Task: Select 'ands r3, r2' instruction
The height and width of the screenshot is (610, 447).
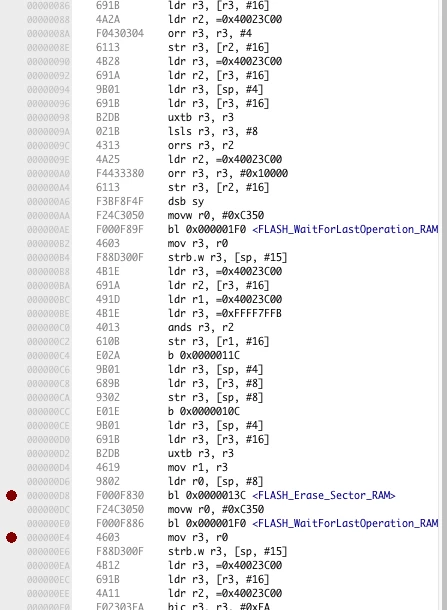Action: pyautogui.click(x=201, y=328)
